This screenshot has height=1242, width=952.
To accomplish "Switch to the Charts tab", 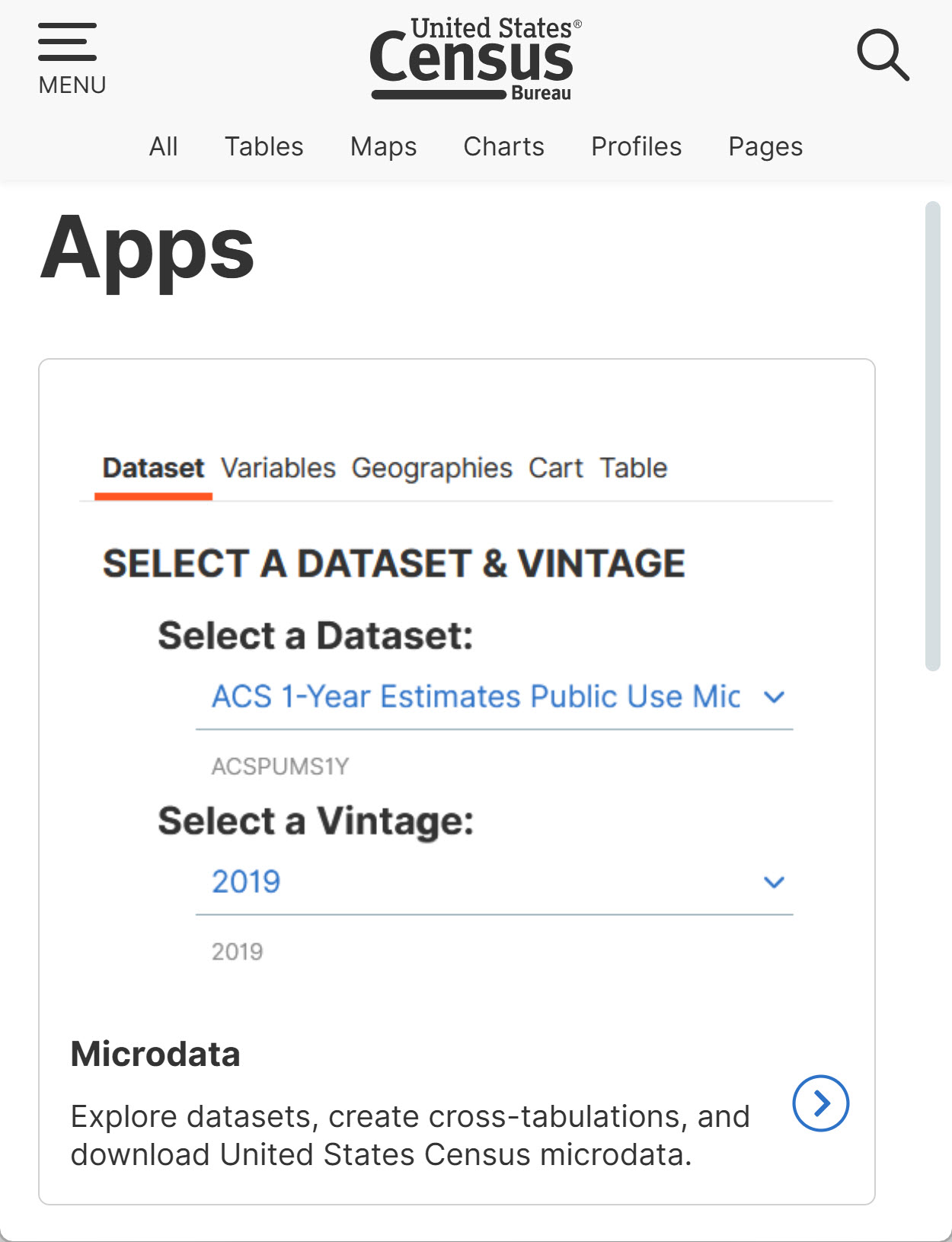I will coord(503,146).
